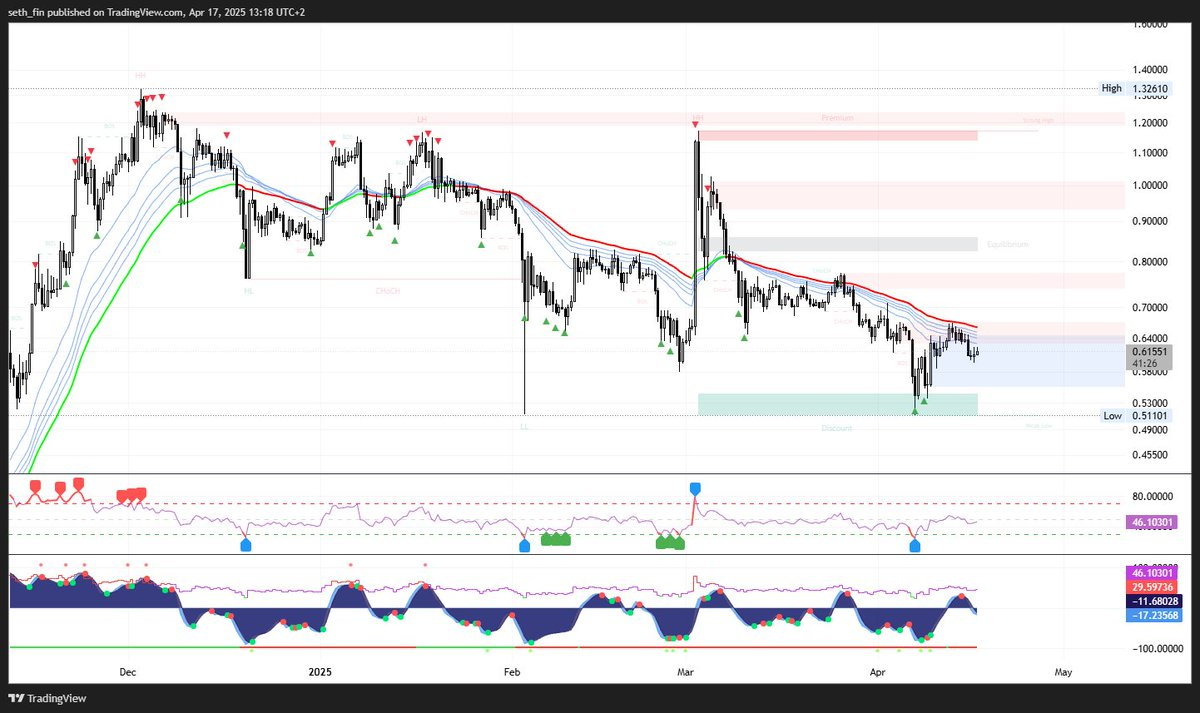Viewport: 1200px width, 713px height.
Task: Click the blue marker under the early-February RSI dip
Action: coord(524,546)
